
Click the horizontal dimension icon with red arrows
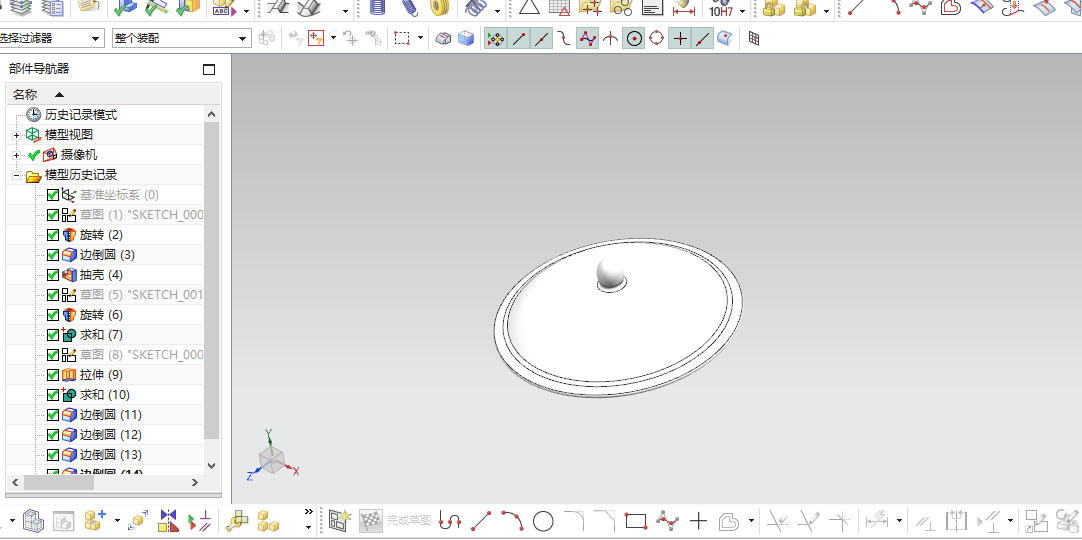[683, 8]
